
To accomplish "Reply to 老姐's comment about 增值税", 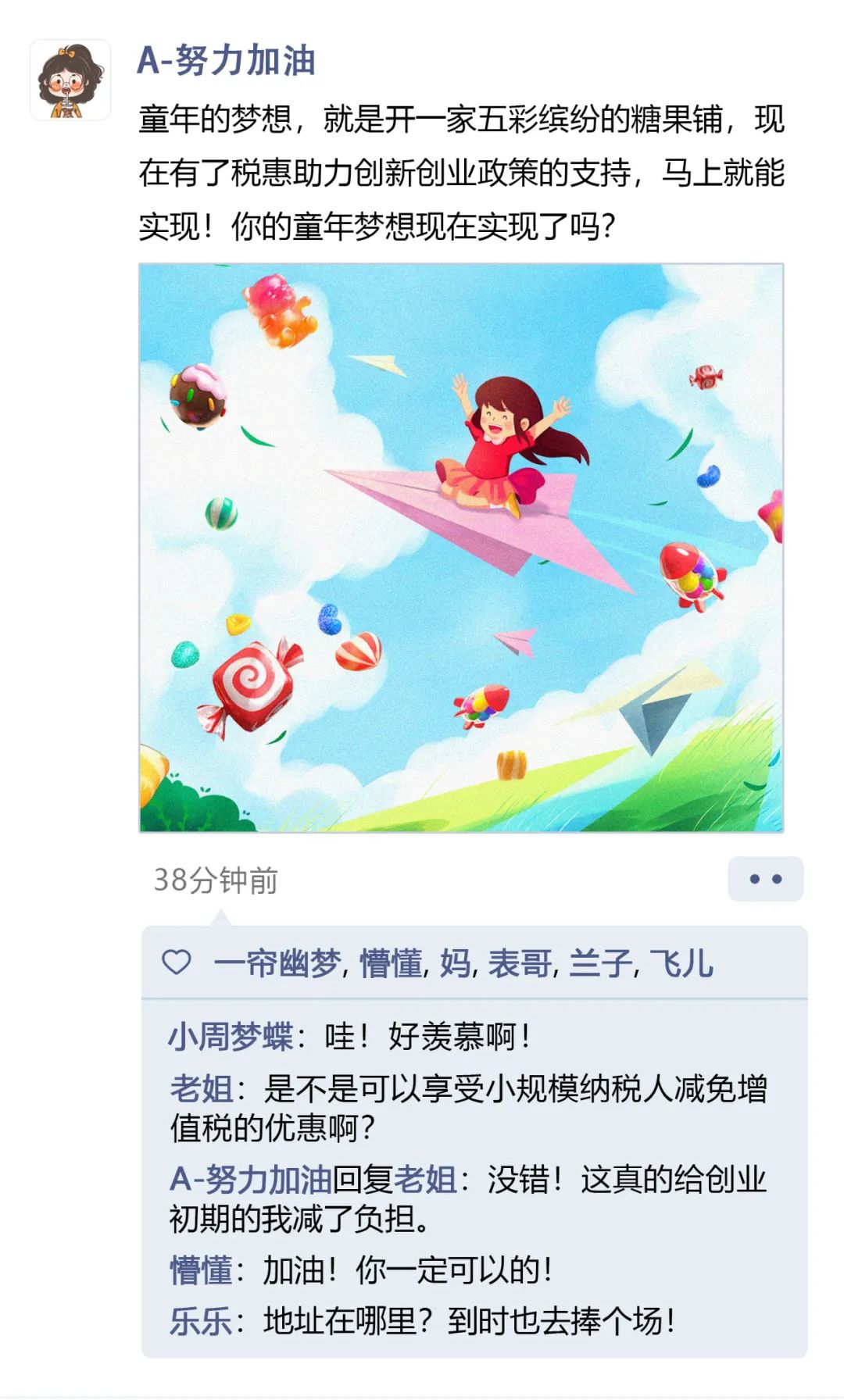I will 469,1108.
